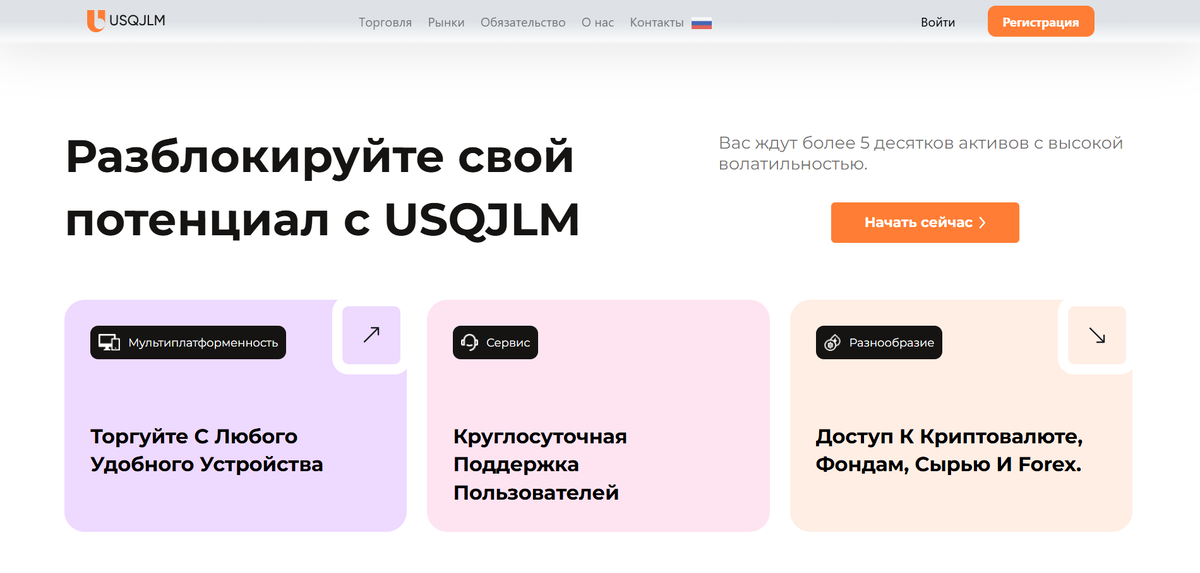The image size is (1200, 573).
Task: Go to the Обязательство page
Action: [523, 22]
